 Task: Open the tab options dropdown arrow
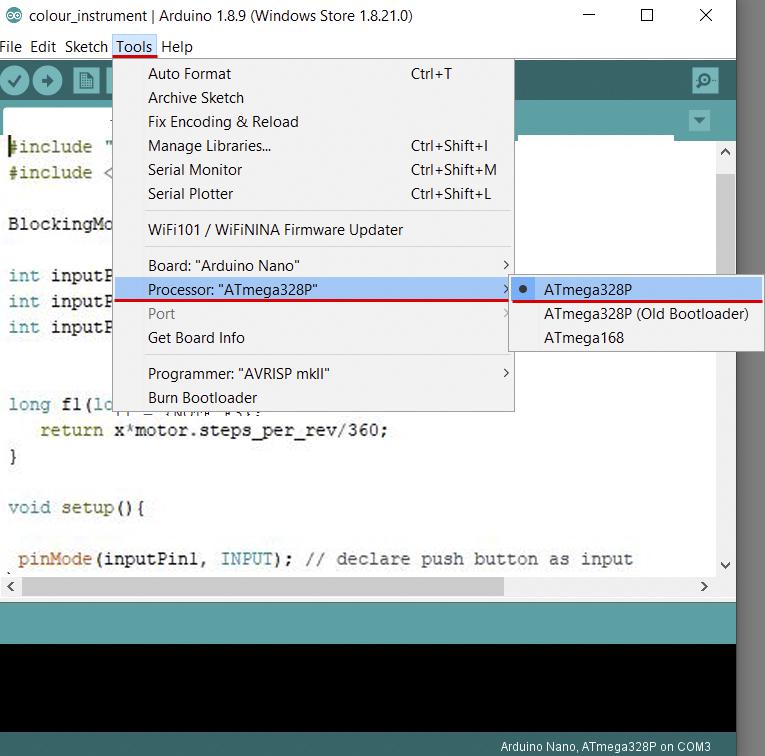[x=699, y=120]
